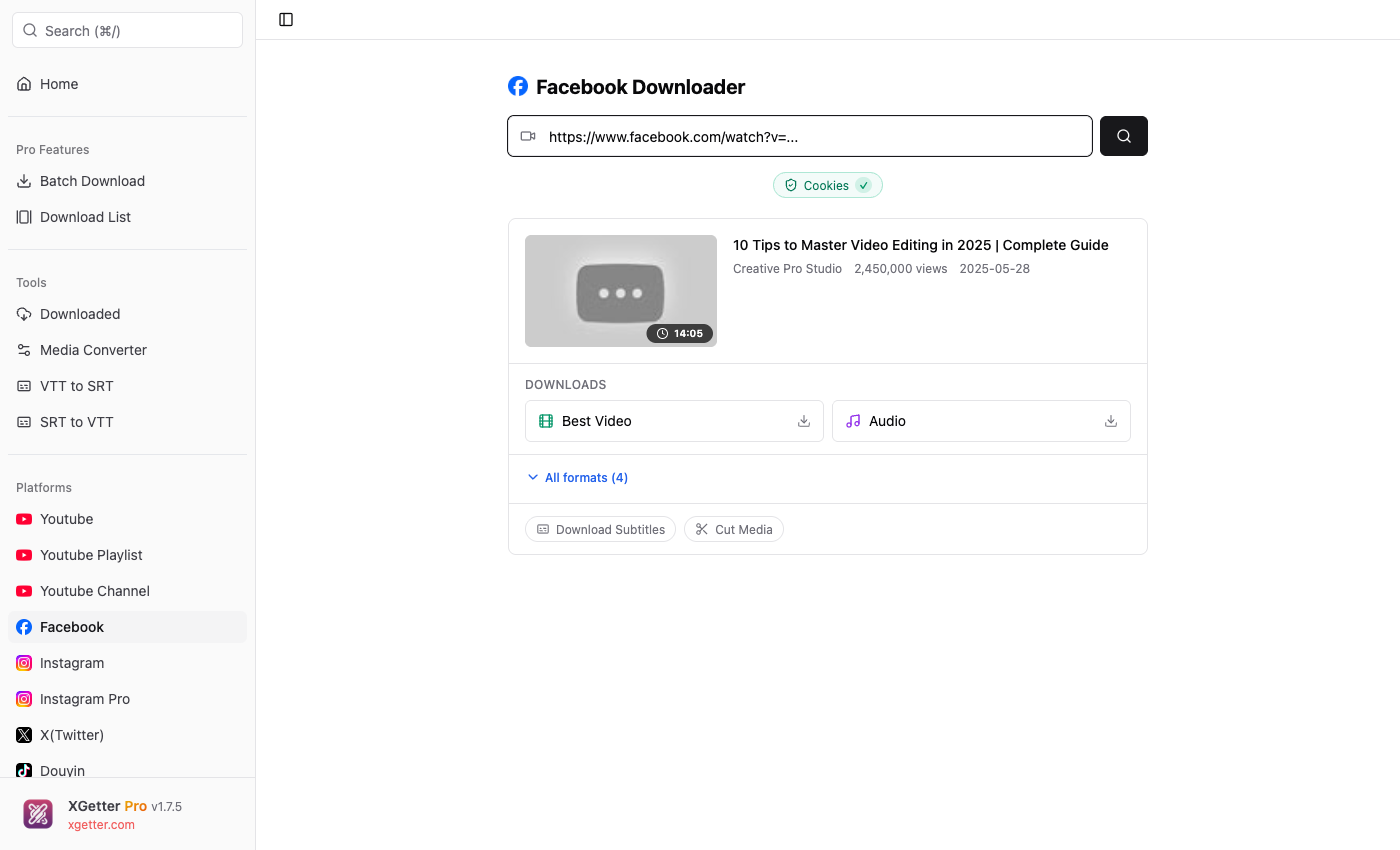
Task: Click the Cut Media button
Action: pos(734,529)
